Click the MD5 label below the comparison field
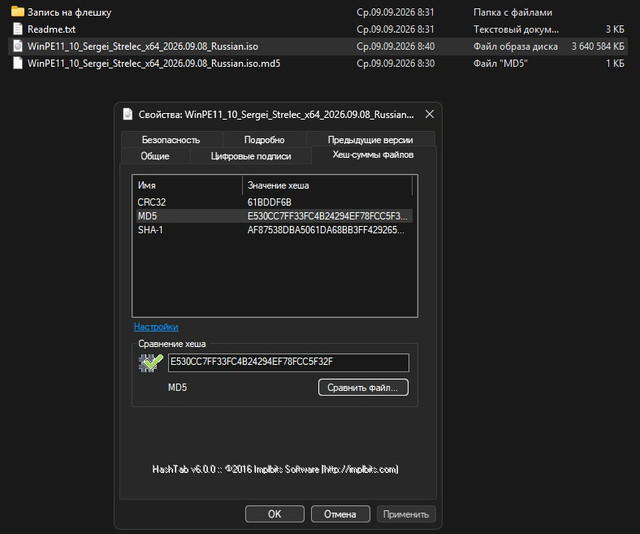Viewport: 640px width, 534px height. click(x=177, y=387)
